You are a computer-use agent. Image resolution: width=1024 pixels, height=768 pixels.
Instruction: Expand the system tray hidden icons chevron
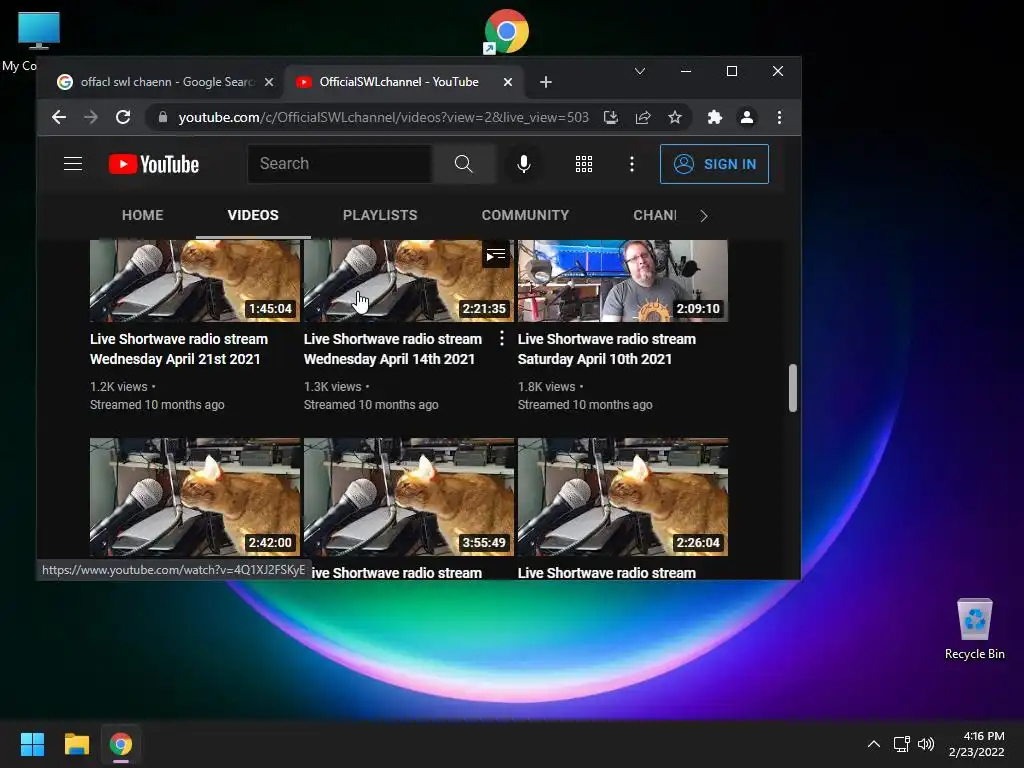874,744
